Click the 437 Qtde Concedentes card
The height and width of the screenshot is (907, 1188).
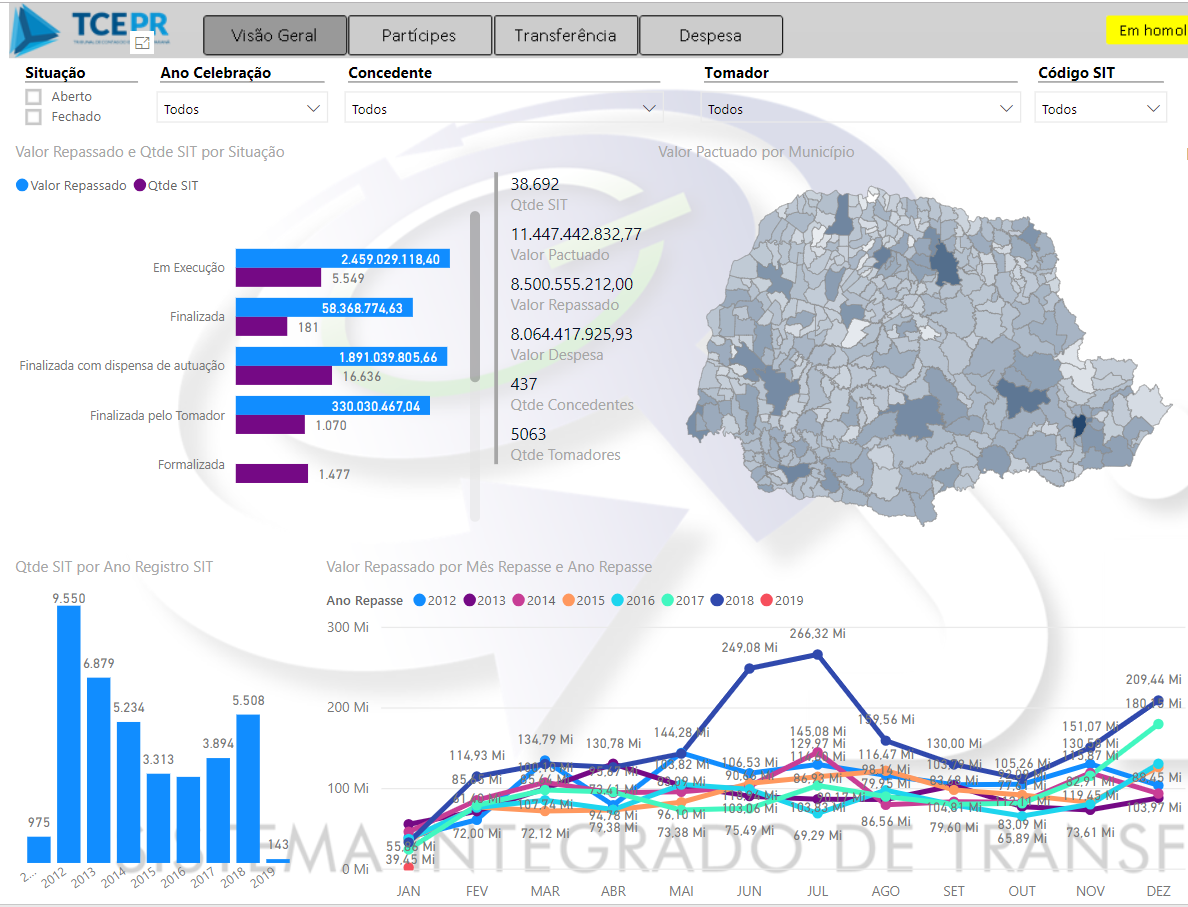[x=571, y=394]
